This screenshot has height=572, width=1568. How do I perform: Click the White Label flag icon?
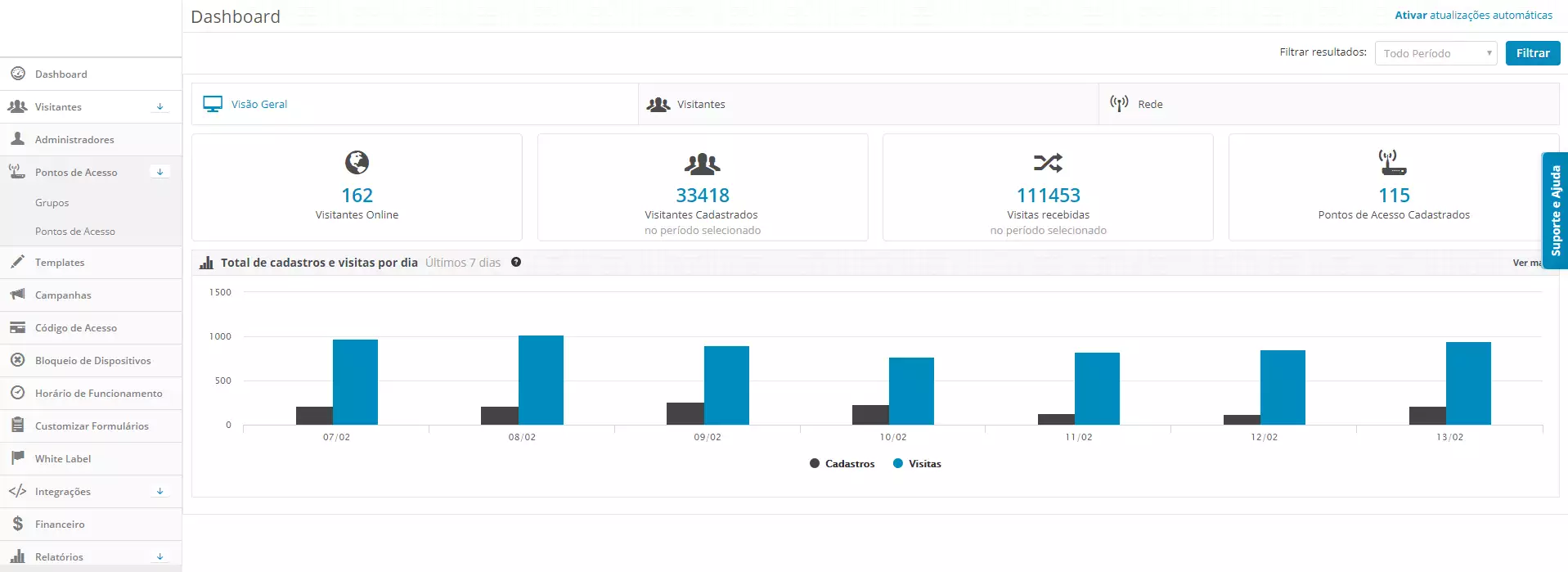click(17, 458)
